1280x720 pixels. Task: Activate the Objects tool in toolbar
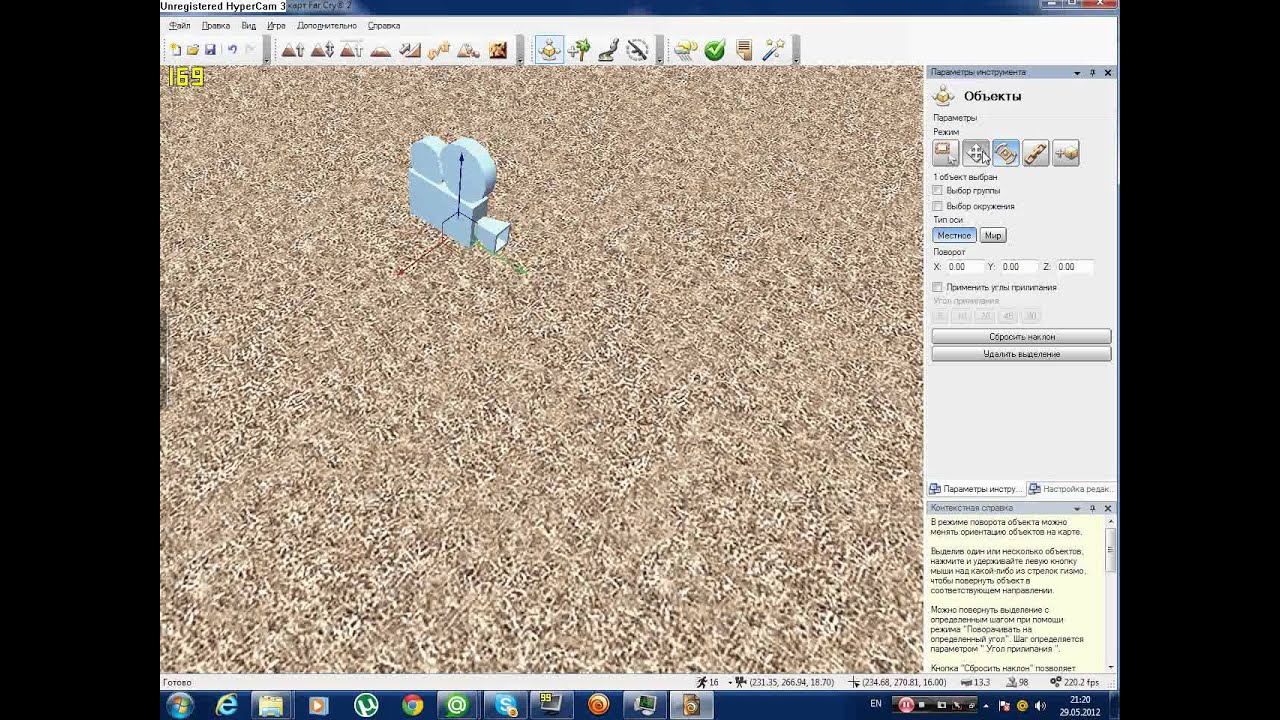pyautogui.click(x=549, y=50)
